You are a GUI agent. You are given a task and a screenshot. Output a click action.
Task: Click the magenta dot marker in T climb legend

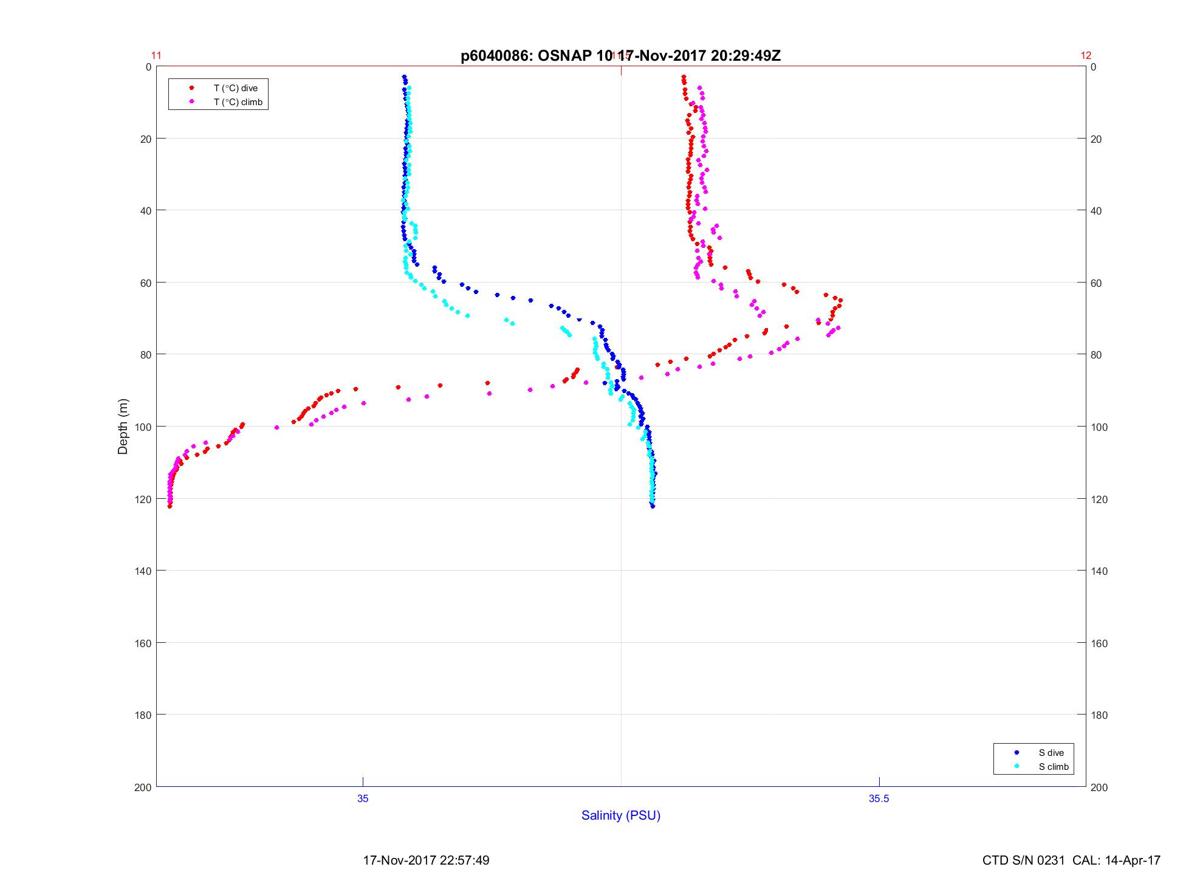coord(191,102)
